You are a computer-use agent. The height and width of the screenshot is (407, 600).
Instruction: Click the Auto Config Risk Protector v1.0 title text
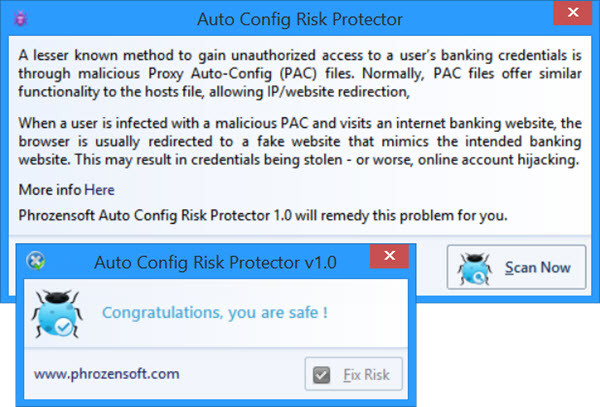pos(215,262)
